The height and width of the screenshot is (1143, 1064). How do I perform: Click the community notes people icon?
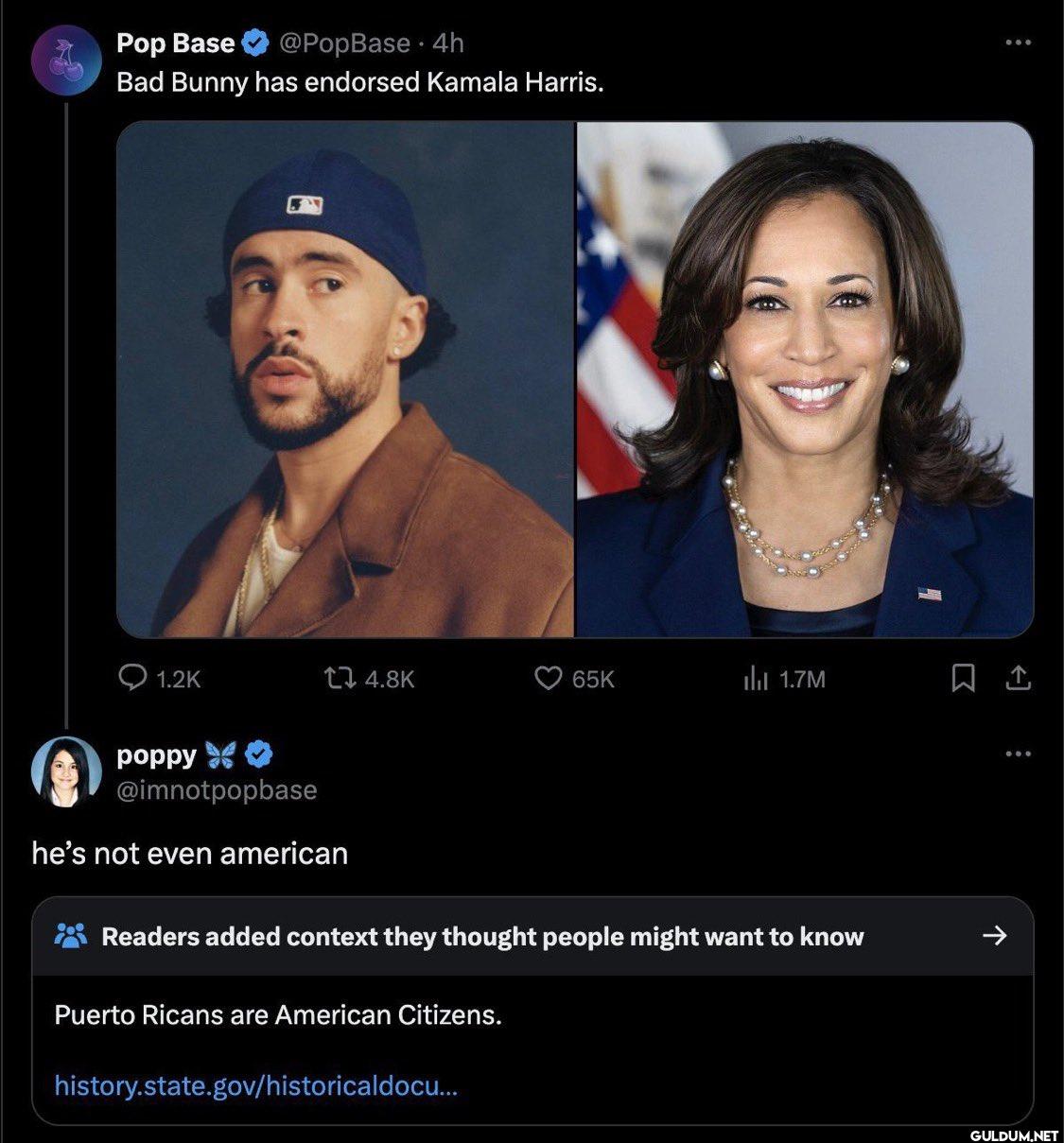click(x=72, y=936)
